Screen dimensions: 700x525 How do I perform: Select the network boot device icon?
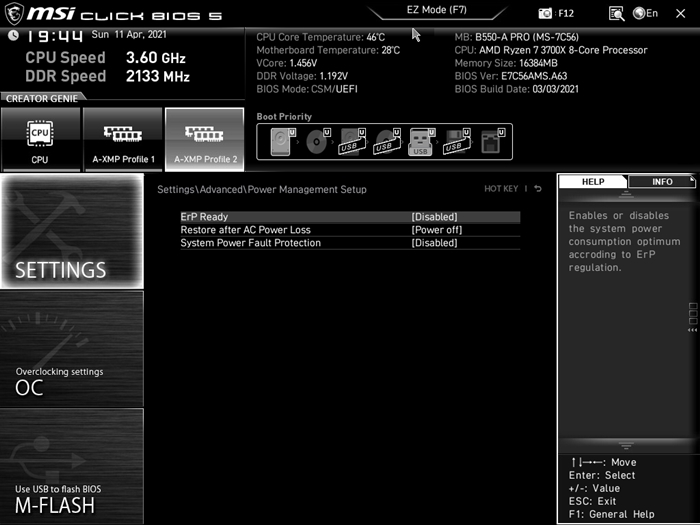tap(492, 142)
